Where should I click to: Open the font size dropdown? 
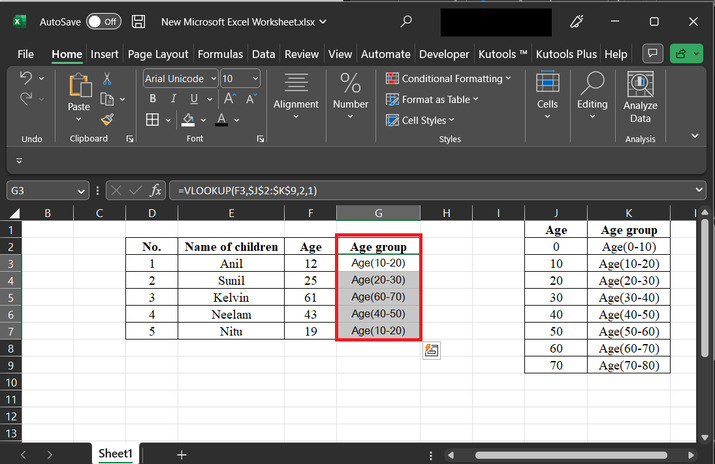[x=255, y=79]
